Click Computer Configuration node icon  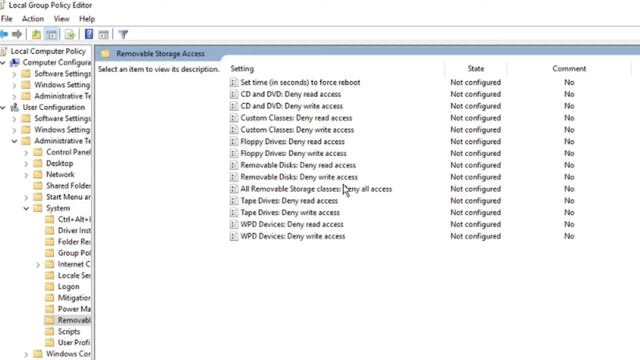[x=15, y=62]
